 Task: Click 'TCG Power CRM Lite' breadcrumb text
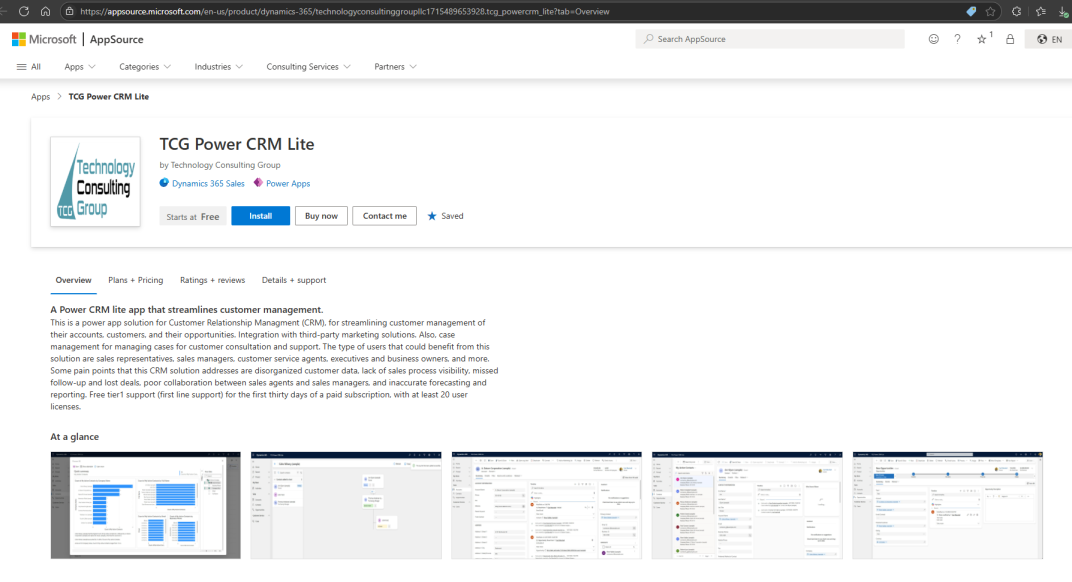coord(109,96)
